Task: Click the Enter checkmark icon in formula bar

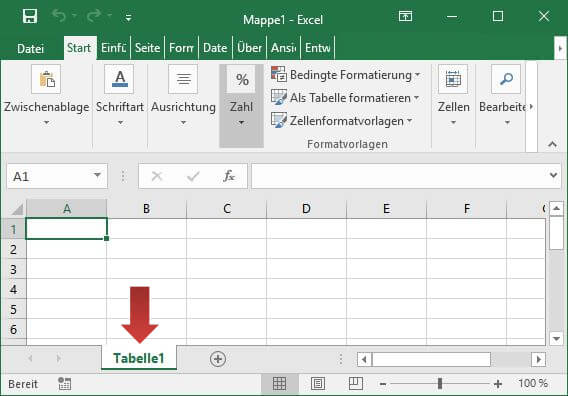Action: click(x=193, y=176)
